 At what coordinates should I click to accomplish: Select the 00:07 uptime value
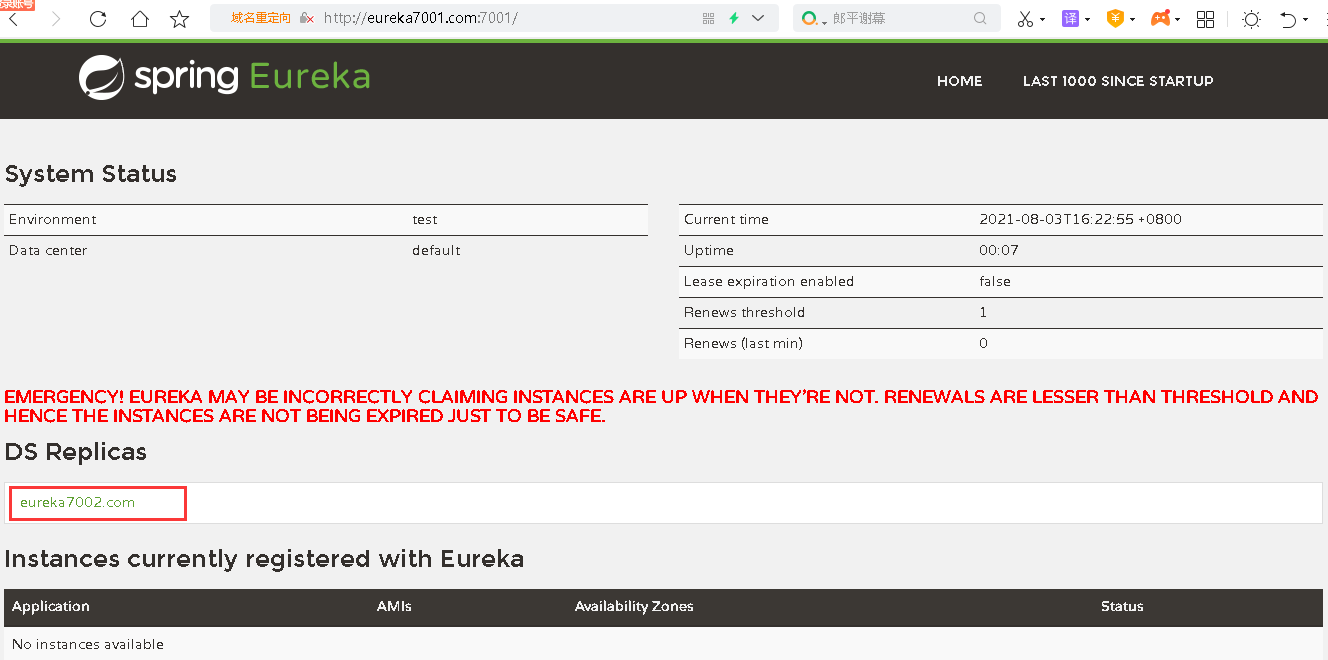point(999,250)
